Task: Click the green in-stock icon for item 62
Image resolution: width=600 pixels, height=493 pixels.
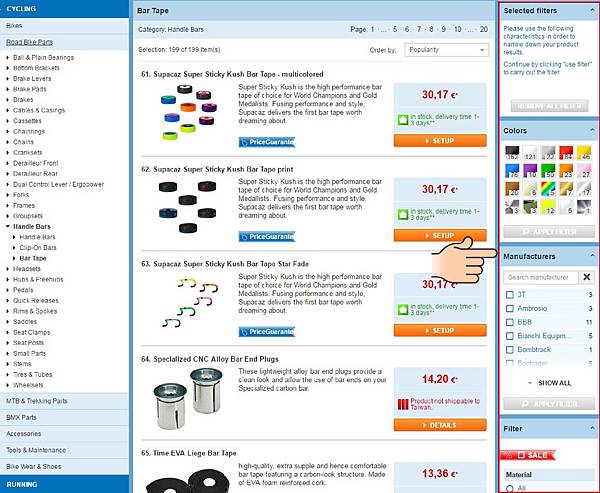Action: coord(403,215)
